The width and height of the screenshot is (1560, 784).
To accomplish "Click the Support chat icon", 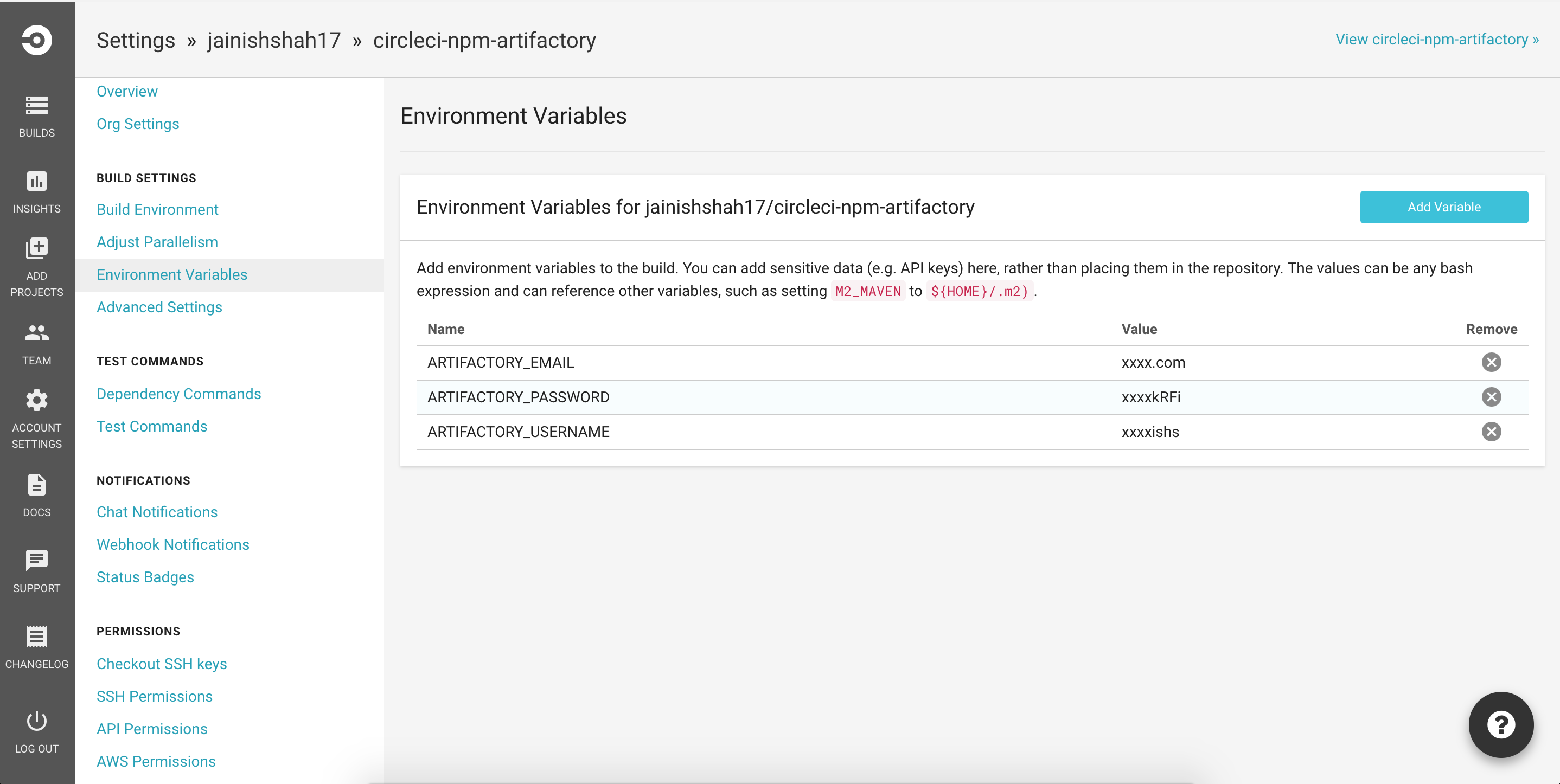I will pos(36,561).
